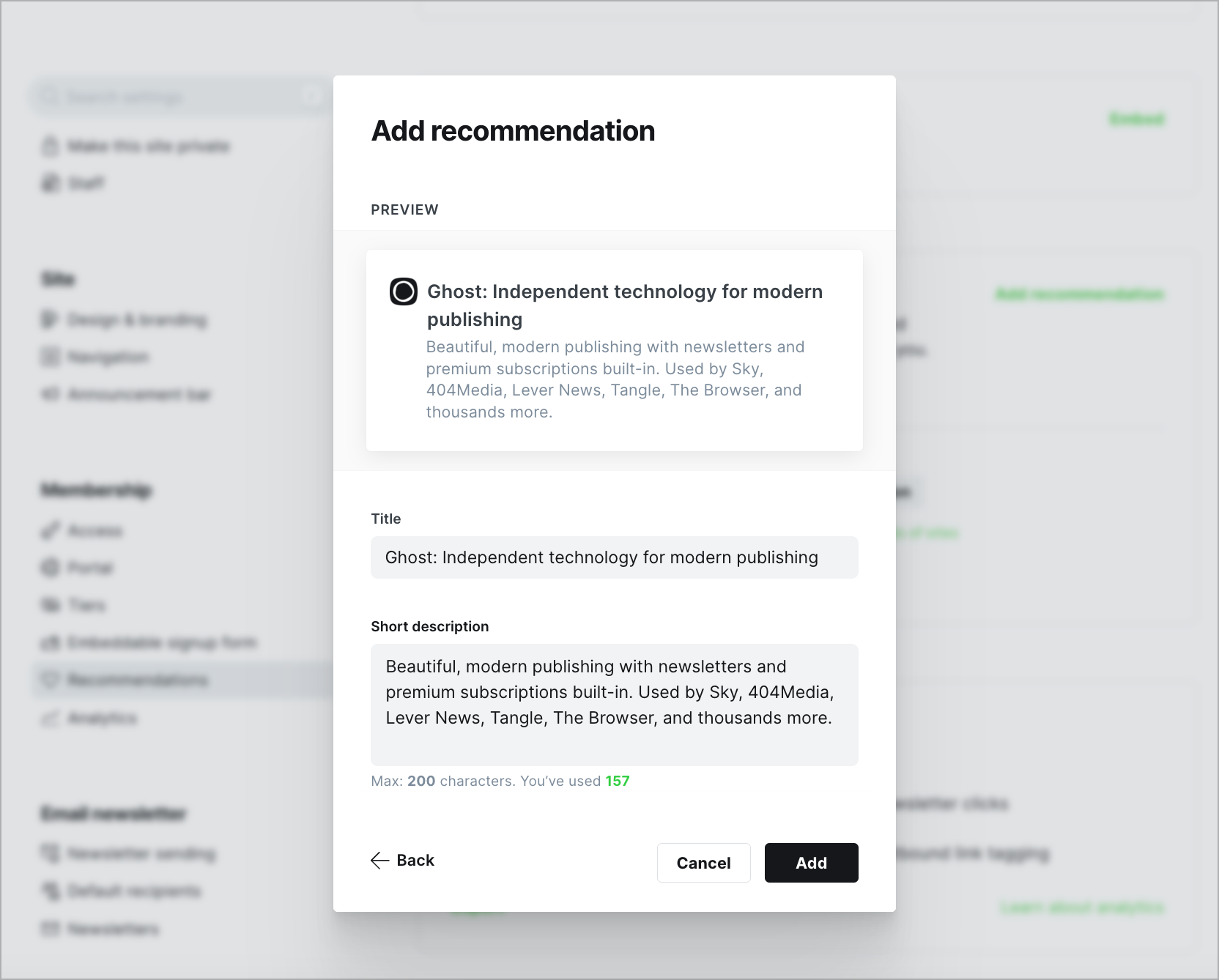The height and width of the screenshot is (980, 1219).
Task: Click the lock icon beside Make this site private
Action: click(48, 146)
